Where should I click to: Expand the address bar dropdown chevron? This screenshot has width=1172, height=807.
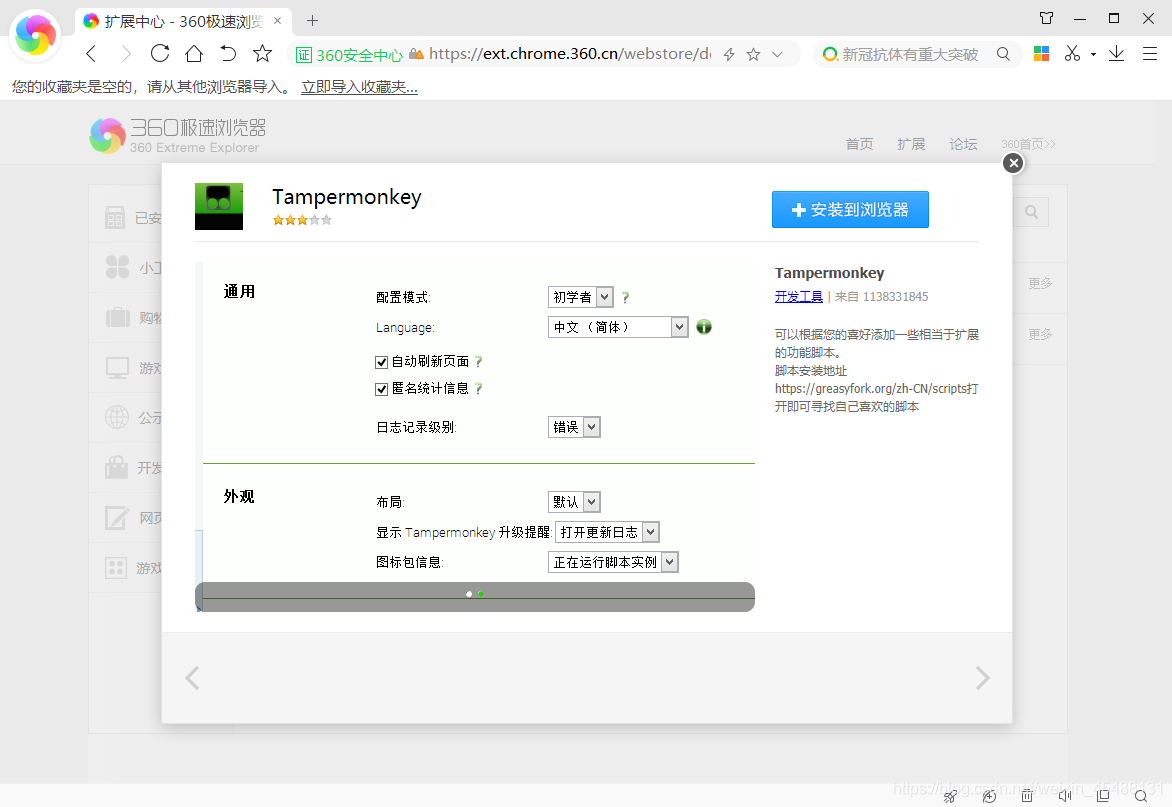click(x=777, y=55)
